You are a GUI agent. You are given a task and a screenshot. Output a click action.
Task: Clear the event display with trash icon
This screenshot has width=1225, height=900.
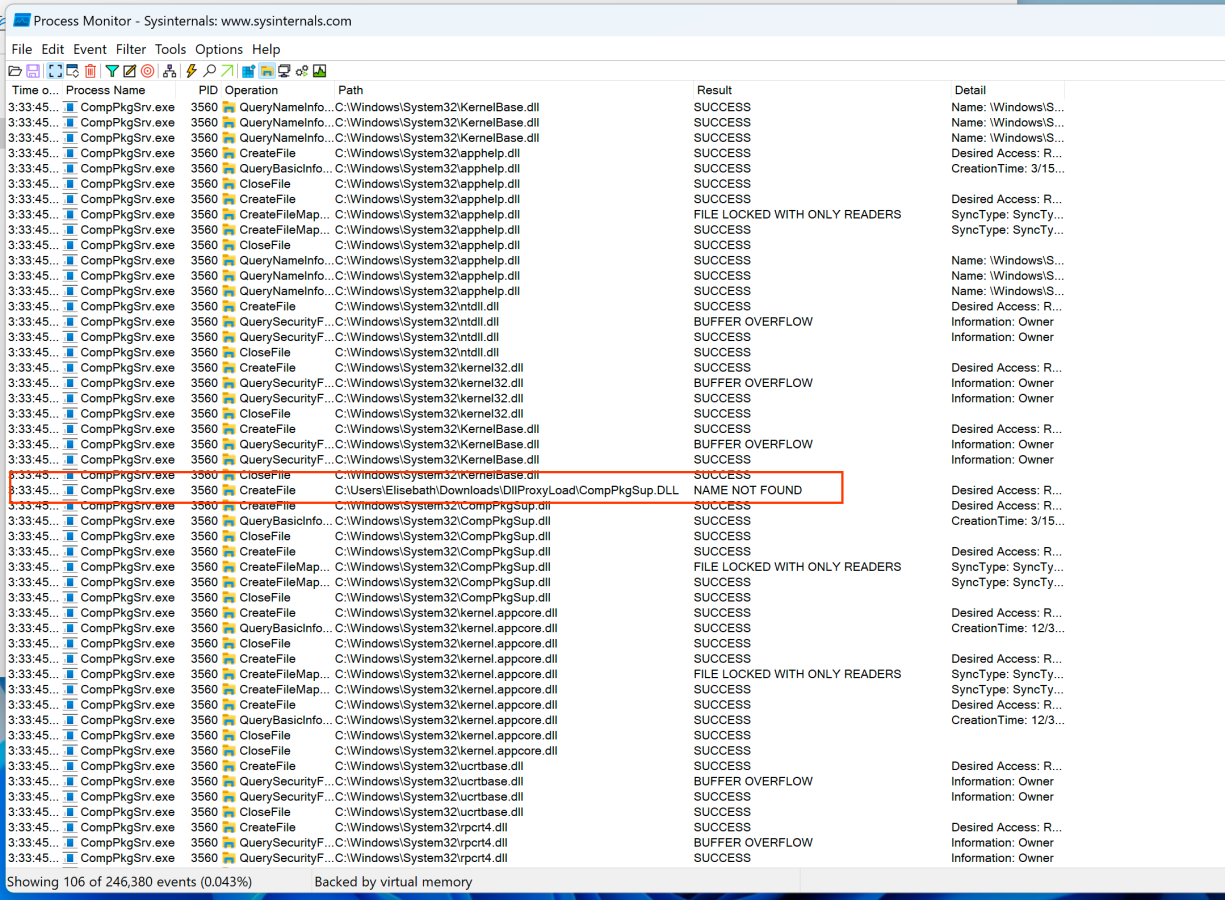click(x=91, y=71)
